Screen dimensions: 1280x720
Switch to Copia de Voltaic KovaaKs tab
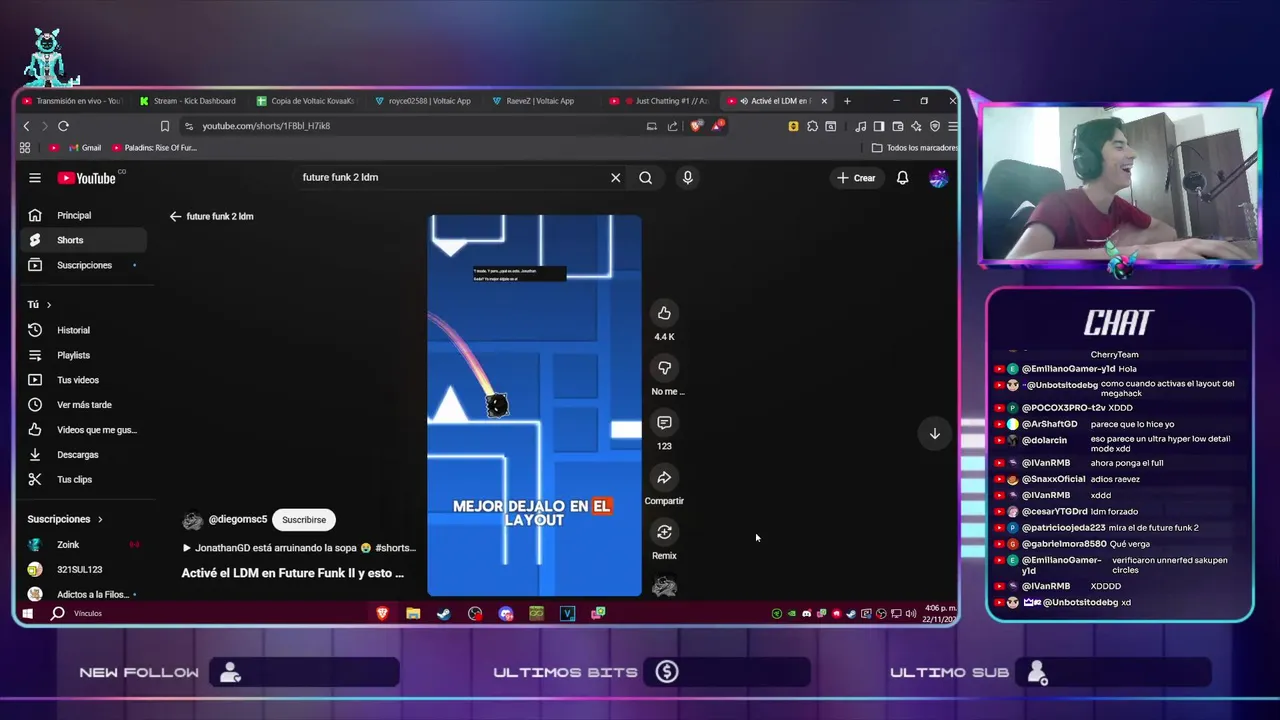306,101
